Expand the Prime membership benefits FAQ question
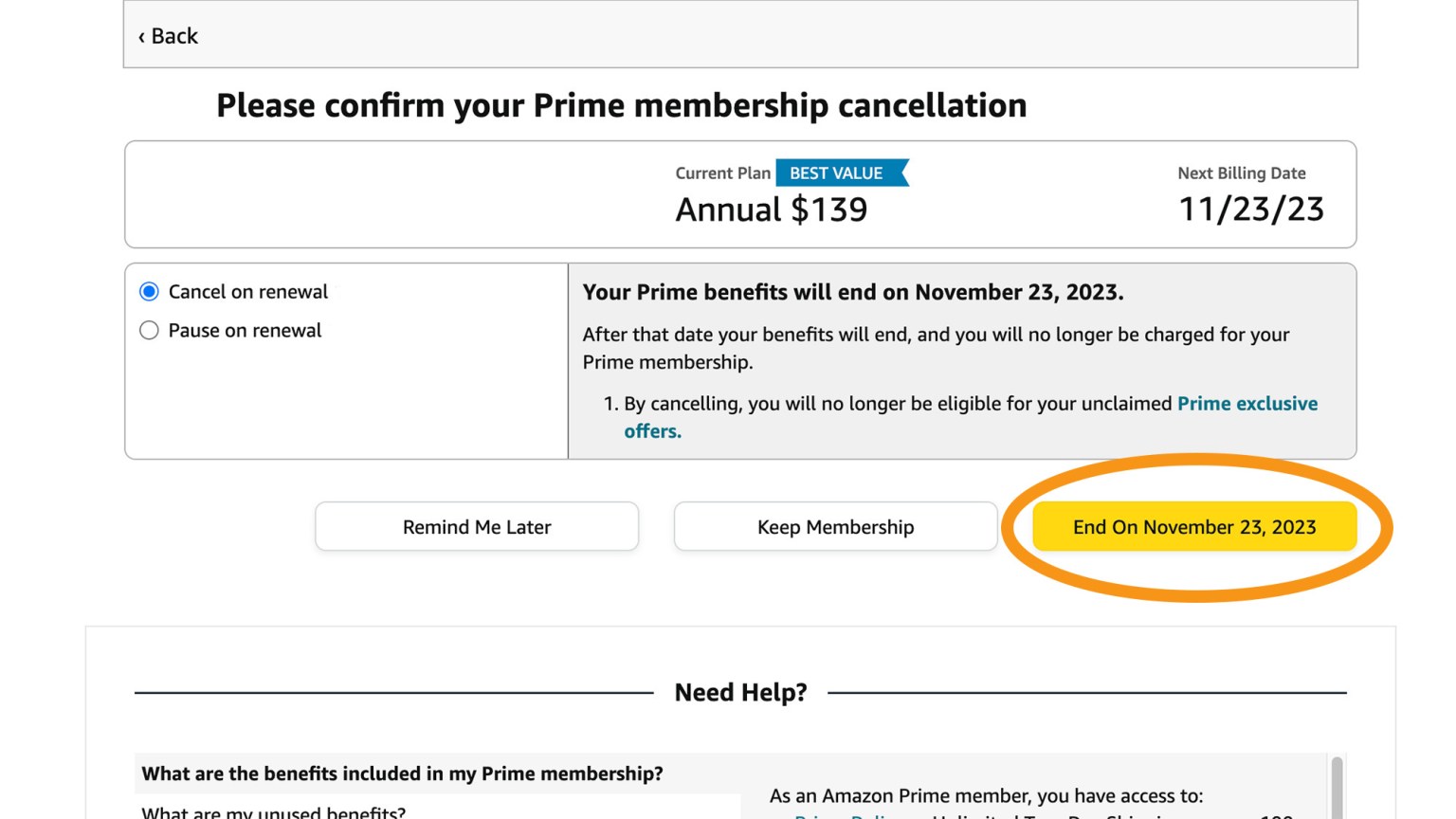Image resolution: width=1456 pixels, height=819 pixels. (x=402, y=773)
